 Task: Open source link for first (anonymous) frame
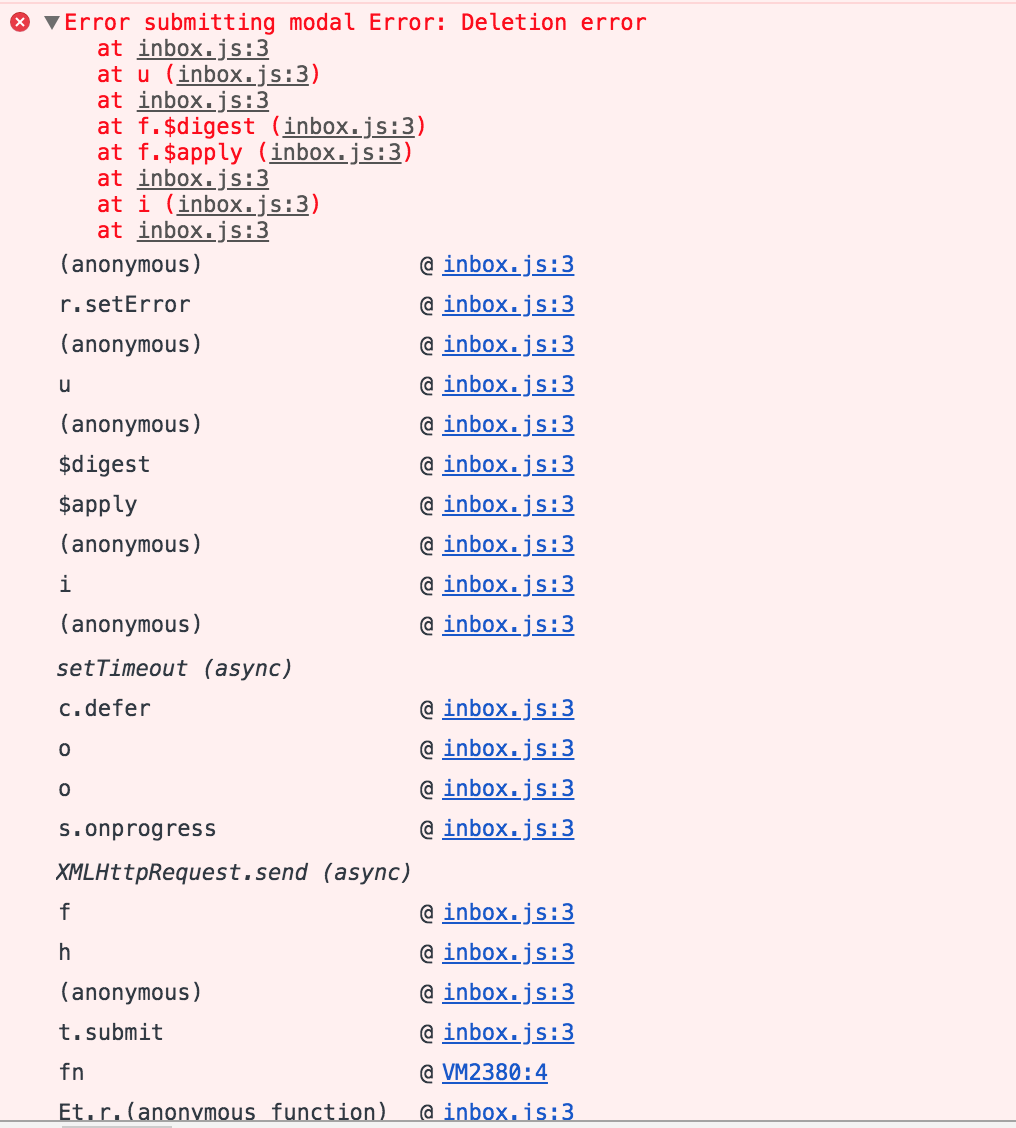508,265
